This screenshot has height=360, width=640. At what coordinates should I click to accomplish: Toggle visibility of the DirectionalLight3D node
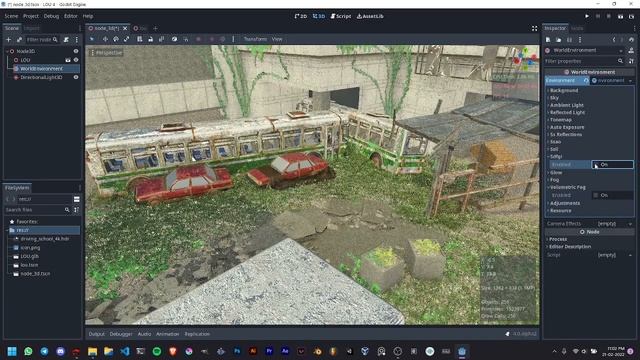pos(76,77)
